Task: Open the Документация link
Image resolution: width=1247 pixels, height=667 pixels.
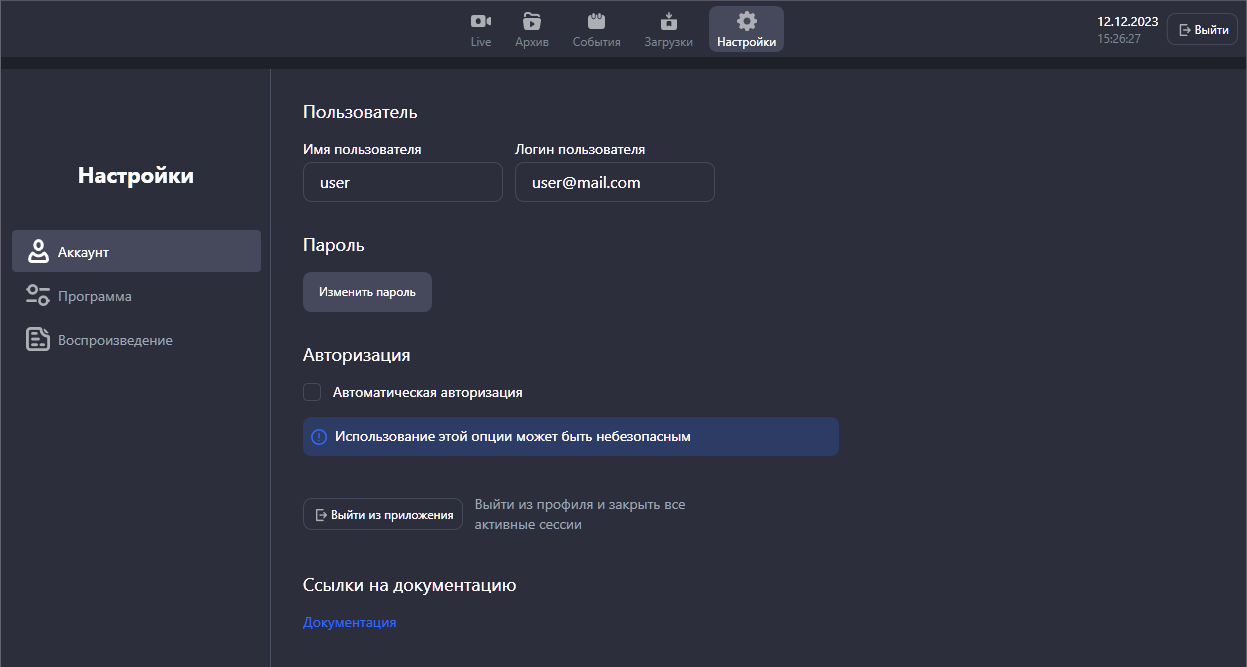Action: click(x=350, y=622)
